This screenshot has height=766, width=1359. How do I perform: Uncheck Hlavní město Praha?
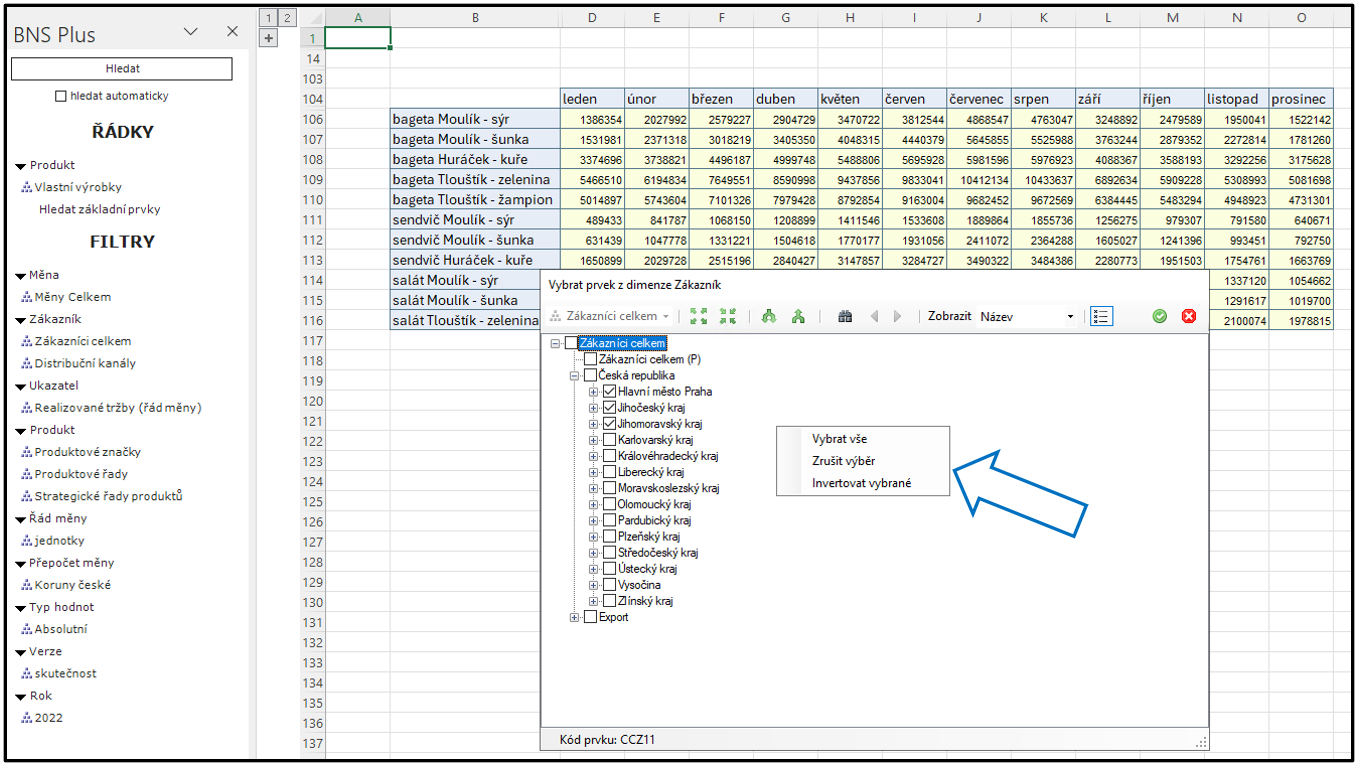pyautogui.click(x=610, y=391)
